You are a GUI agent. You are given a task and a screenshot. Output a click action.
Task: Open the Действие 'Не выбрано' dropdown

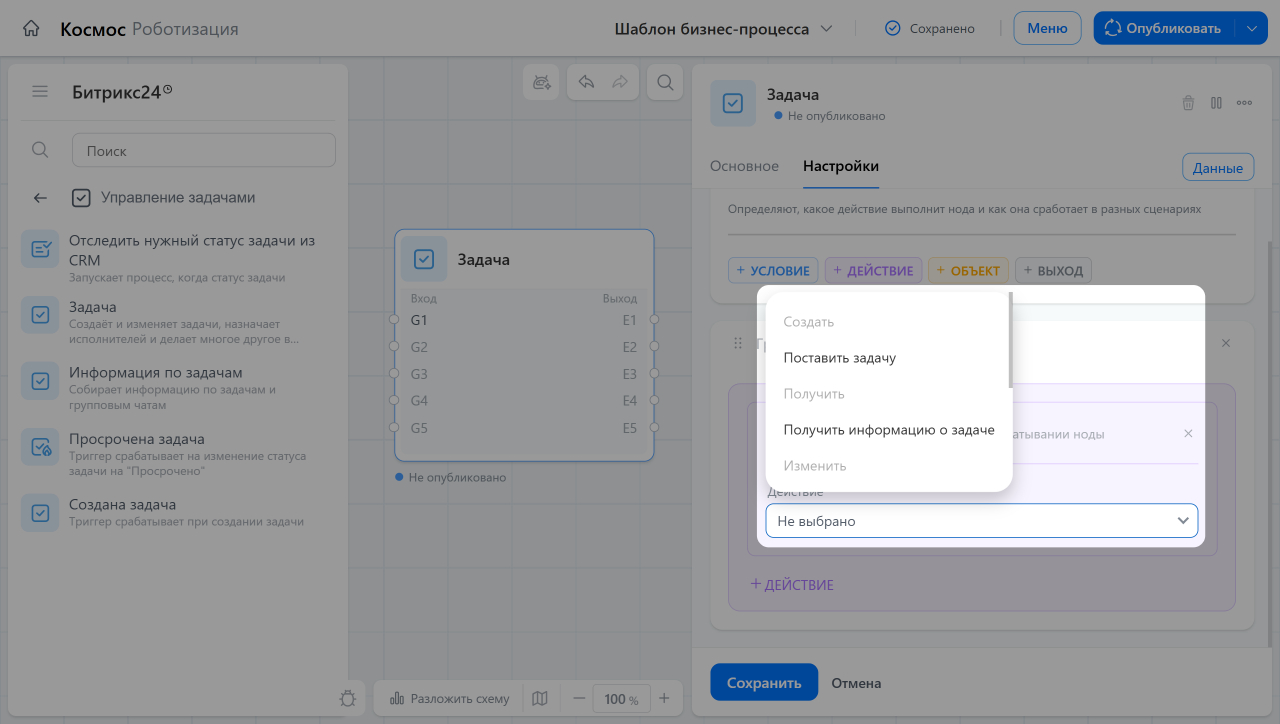(982, 521)
